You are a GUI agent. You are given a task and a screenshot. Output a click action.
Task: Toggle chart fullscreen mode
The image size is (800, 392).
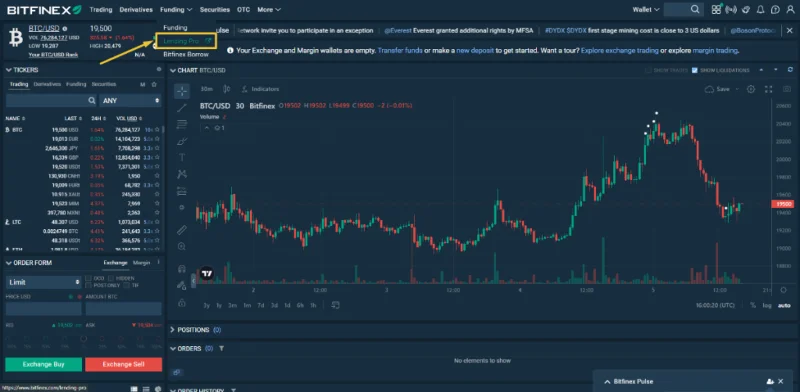[768, 89]
